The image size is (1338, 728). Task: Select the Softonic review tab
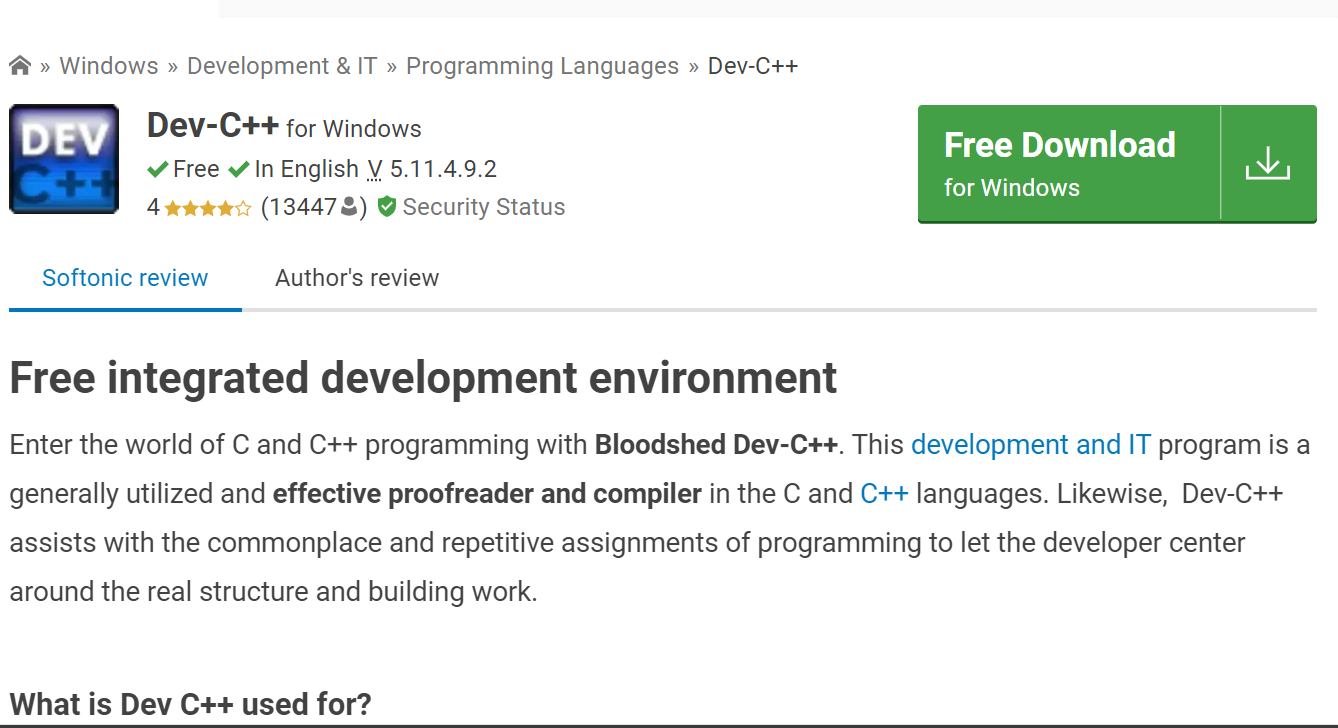[x=124, y=278]
